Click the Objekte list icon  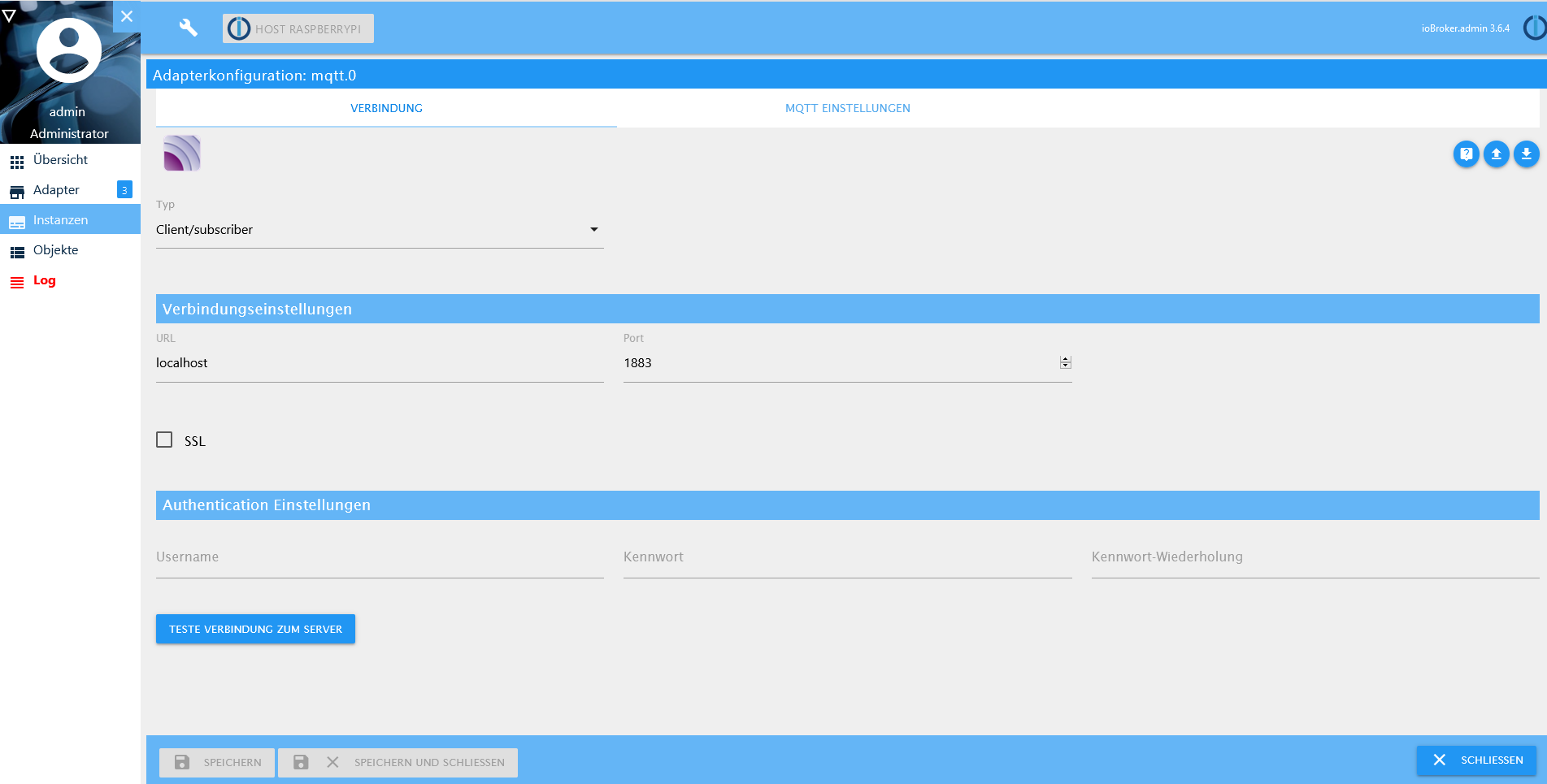[17, 253]
